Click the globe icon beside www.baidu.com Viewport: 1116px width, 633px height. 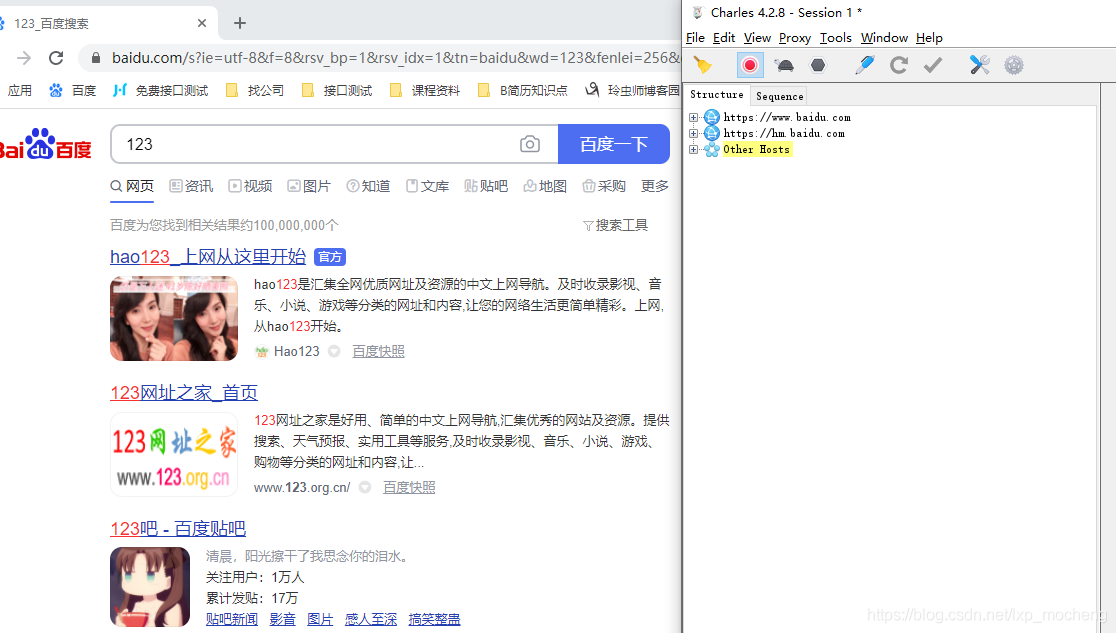[x=712, y=117]
